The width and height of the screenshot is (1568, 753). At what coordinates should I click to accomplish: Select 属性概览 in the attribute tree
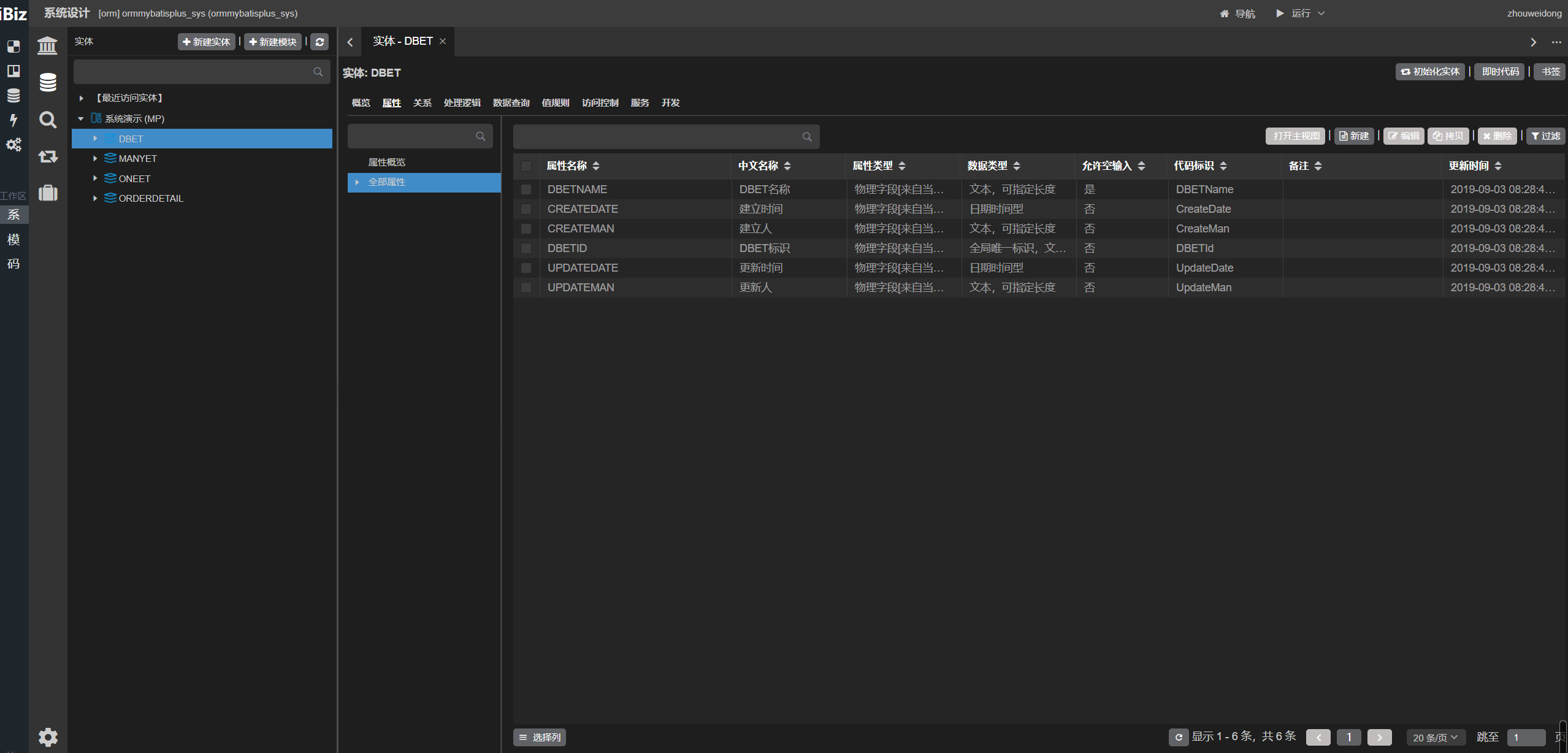pyautogui.click(x=386, y=162)
